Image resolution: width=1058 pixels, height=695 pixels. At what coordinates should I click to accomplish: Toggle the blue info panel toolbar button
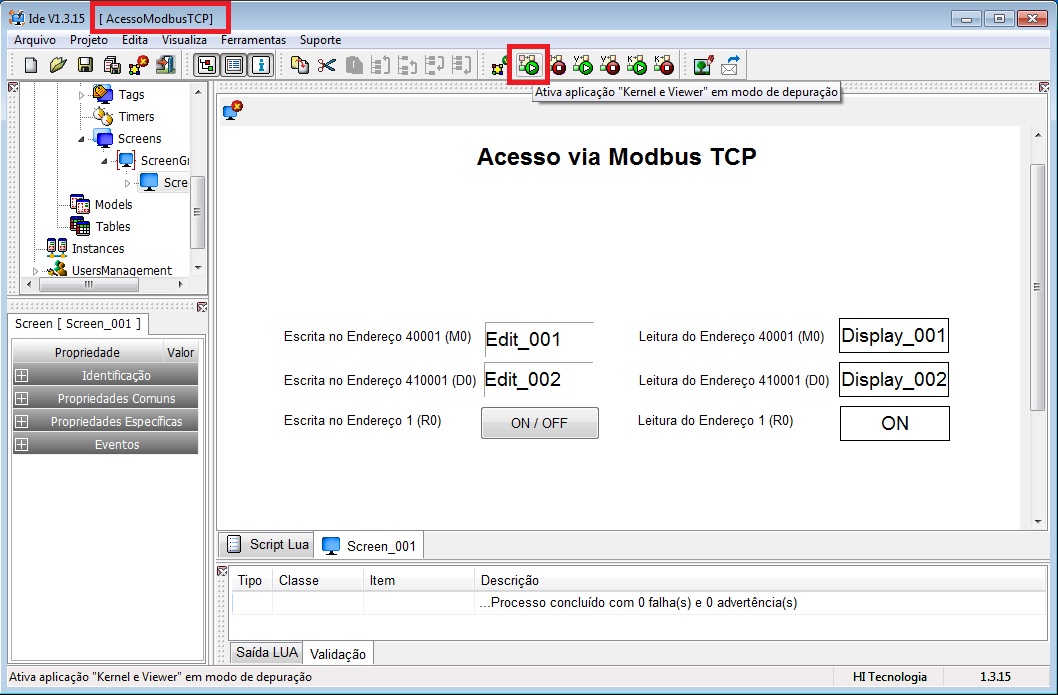point(261,65)
